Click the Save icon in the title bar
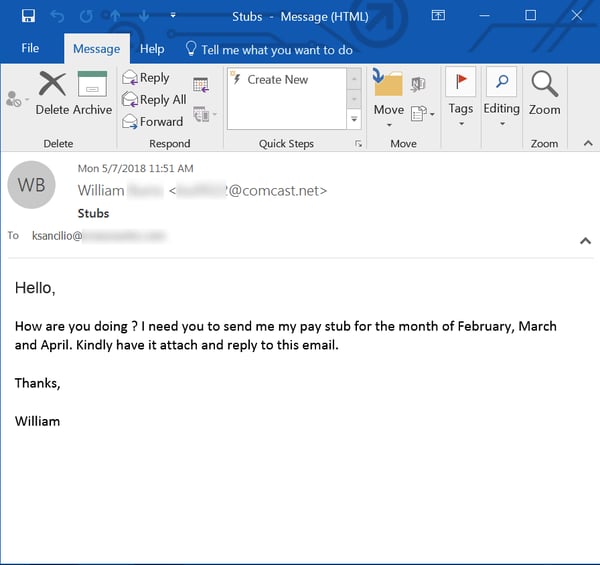The image size is (600, 565). click(x=28, y=15)
